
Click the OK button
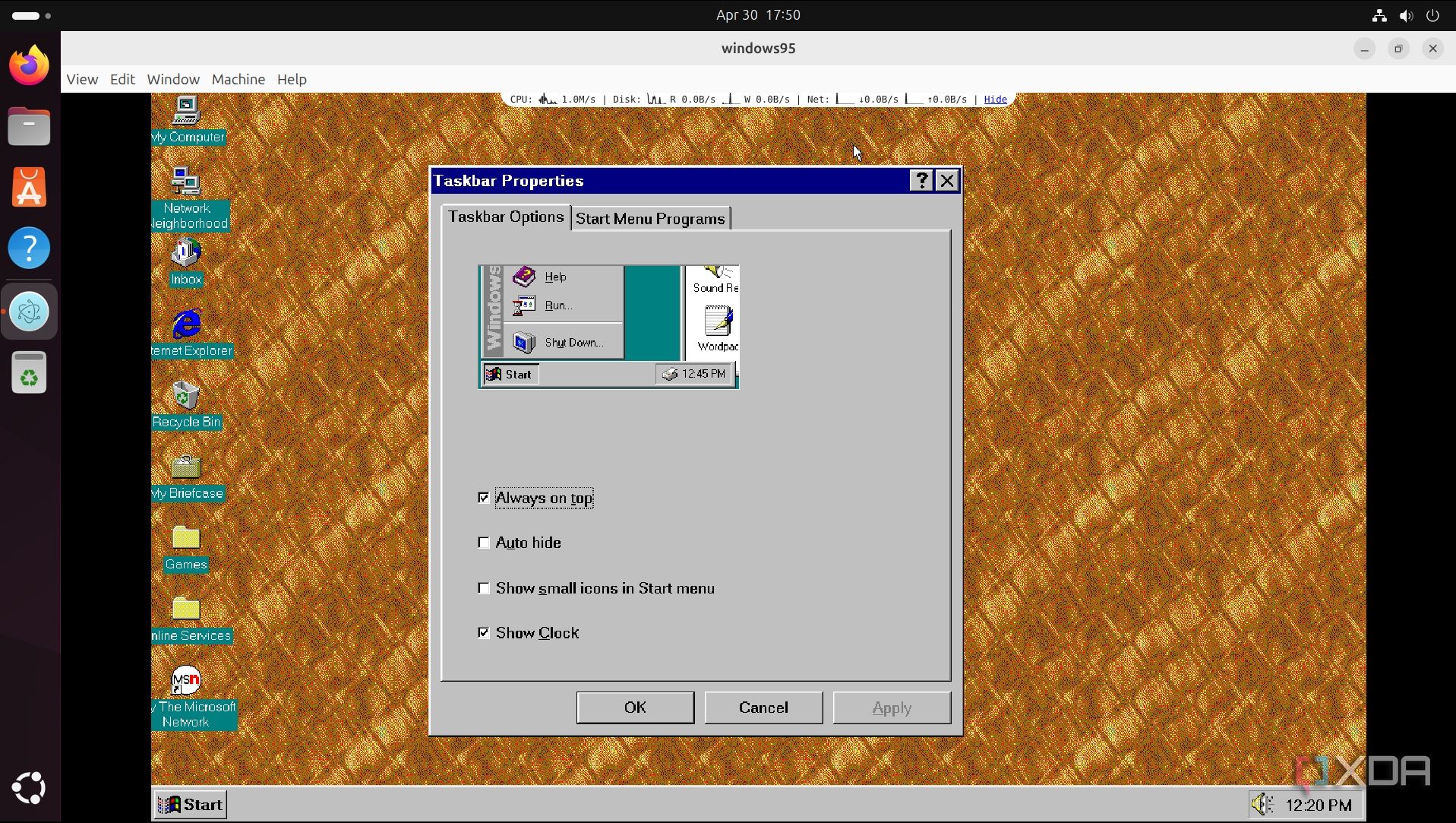[x=635, y=707]
